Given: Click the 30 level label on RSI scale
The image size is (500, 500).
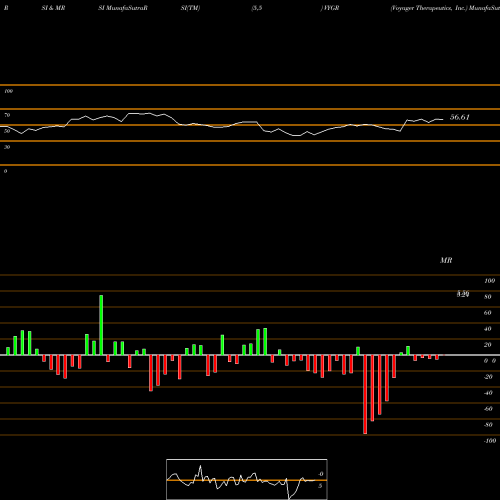Looking at the screenshot, I should pos(7,147).
